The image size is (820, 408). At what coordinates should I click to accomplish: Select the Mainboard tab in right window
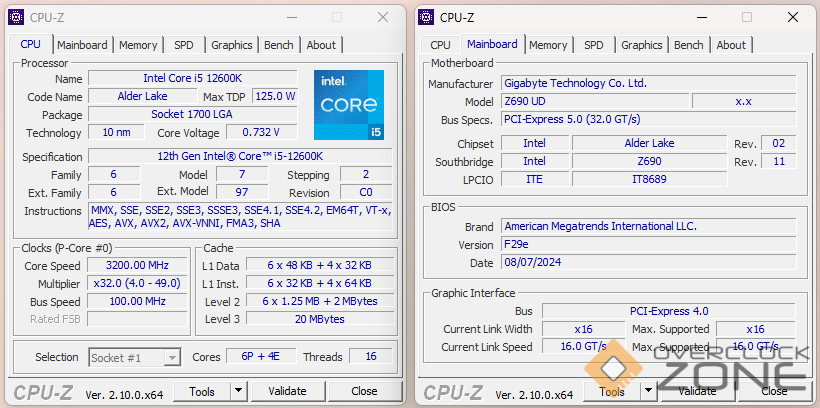[x=492, y=44]
